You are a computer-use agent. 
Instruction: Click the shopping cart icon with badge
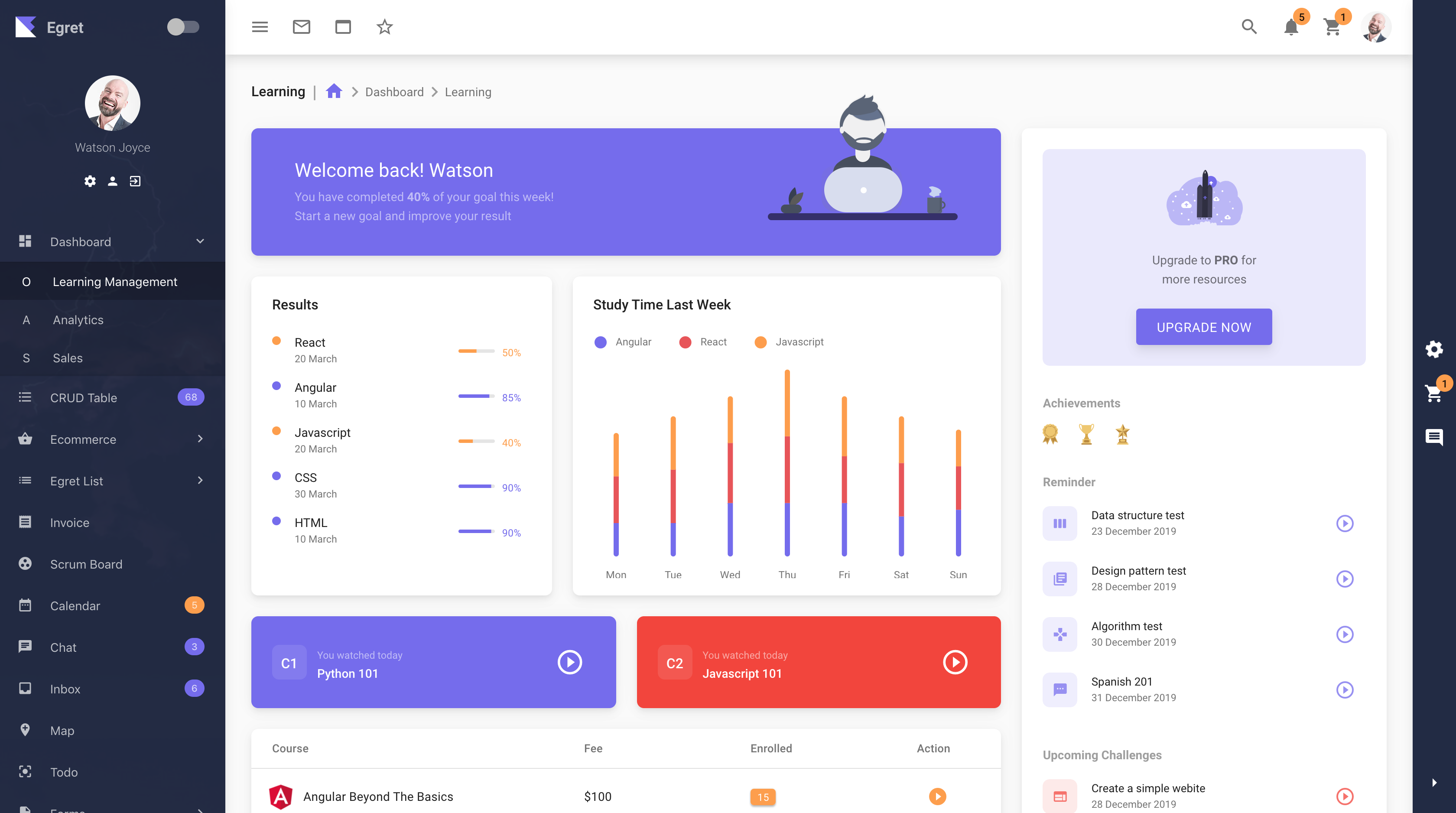(x=1332, y=27)
